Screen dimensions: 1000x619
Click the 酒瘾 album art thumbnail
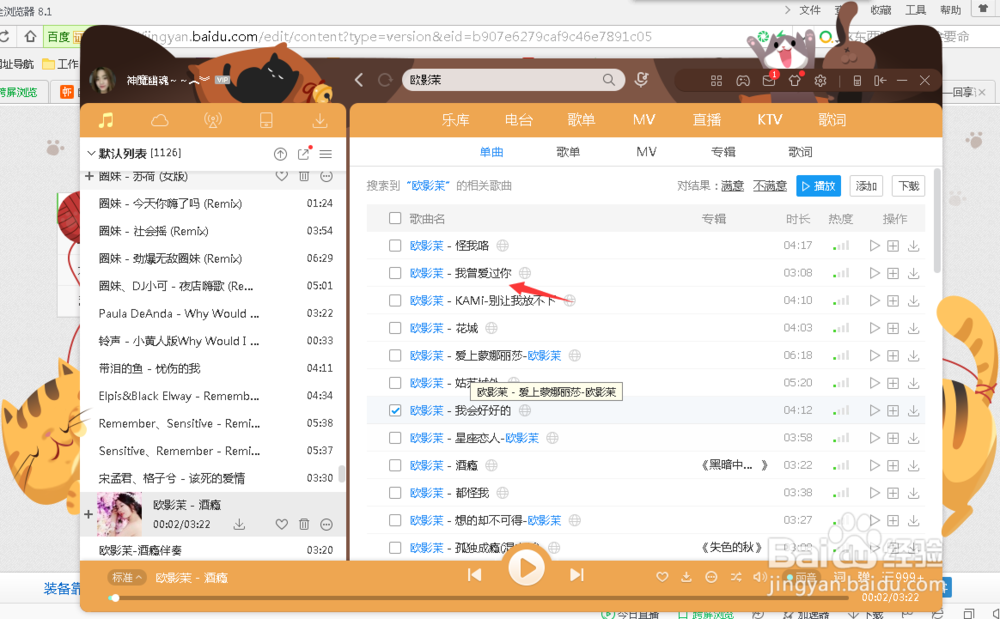(x=119, y=514)
